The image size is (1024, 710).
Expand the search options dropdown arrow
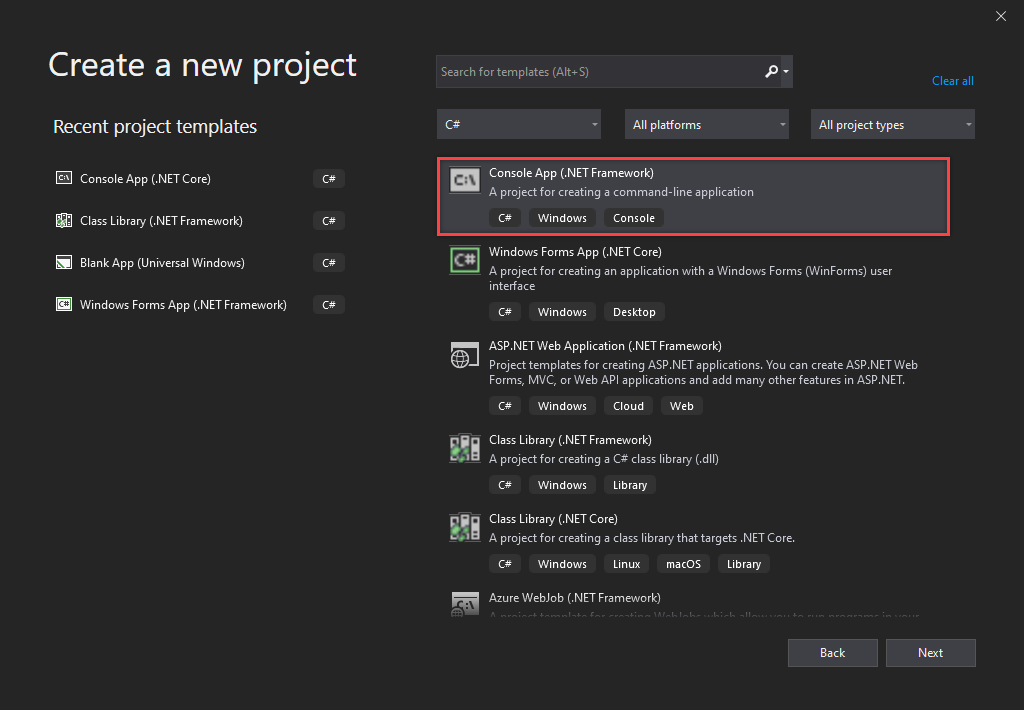pos(786,71)
